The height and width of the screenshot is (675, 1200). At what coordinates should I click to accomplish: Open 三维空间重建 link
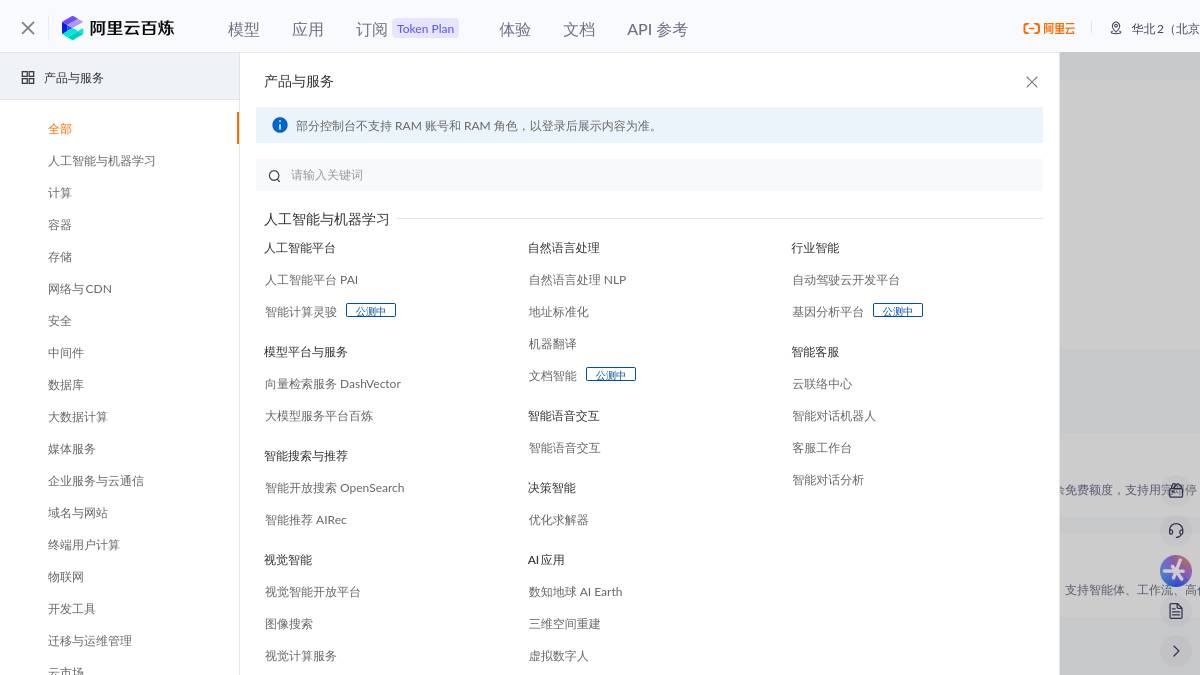pyautogui.click(x=565, y=624)
